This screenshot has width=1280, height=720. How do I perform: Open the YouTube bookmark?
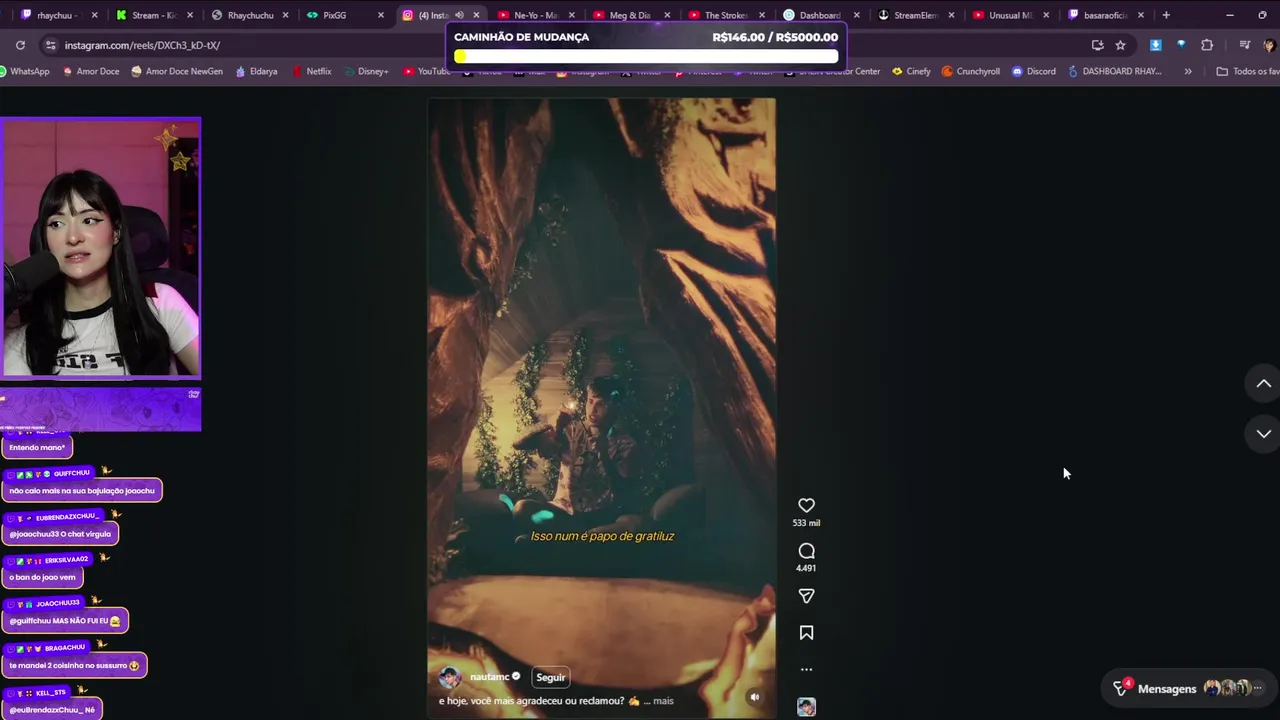click(x=426, y=71)
